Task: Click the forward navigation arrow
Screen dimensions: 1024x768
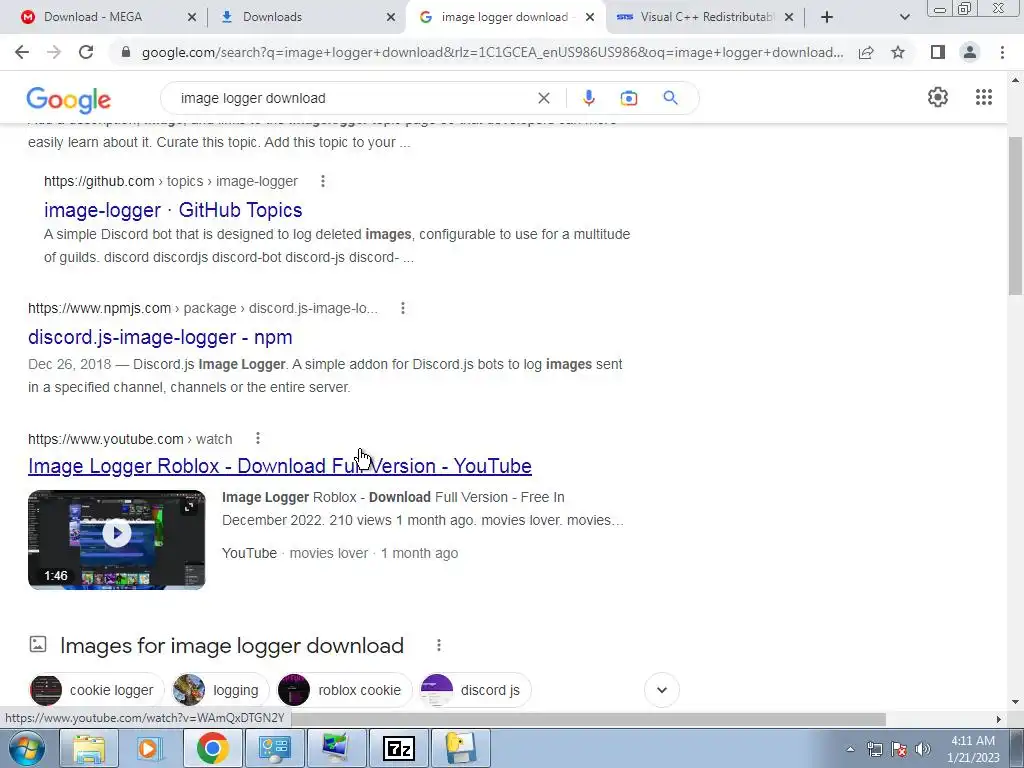Action: tap(54, 52)
